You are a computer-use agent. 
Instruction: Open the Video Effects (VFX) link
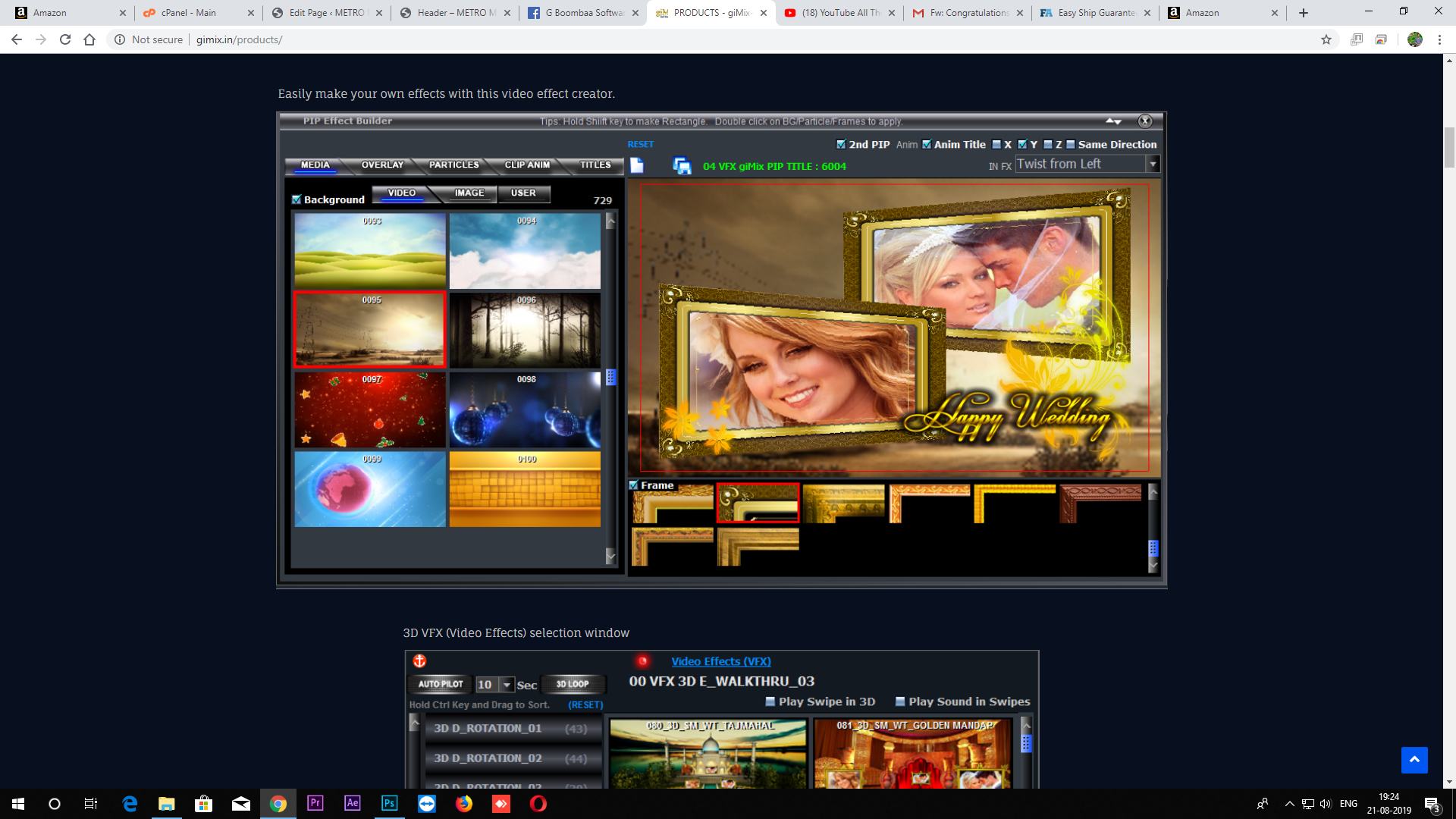pos(721,661)
